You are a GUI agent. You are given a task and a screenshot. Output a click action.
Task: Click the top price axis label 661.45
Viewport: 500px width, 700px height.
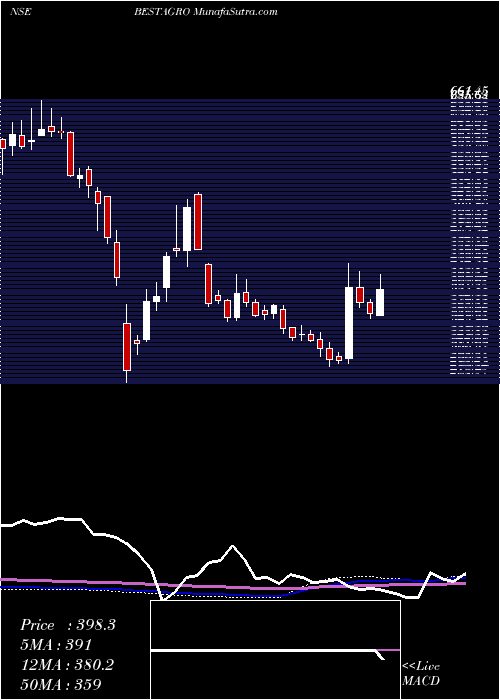coord(468,92)
